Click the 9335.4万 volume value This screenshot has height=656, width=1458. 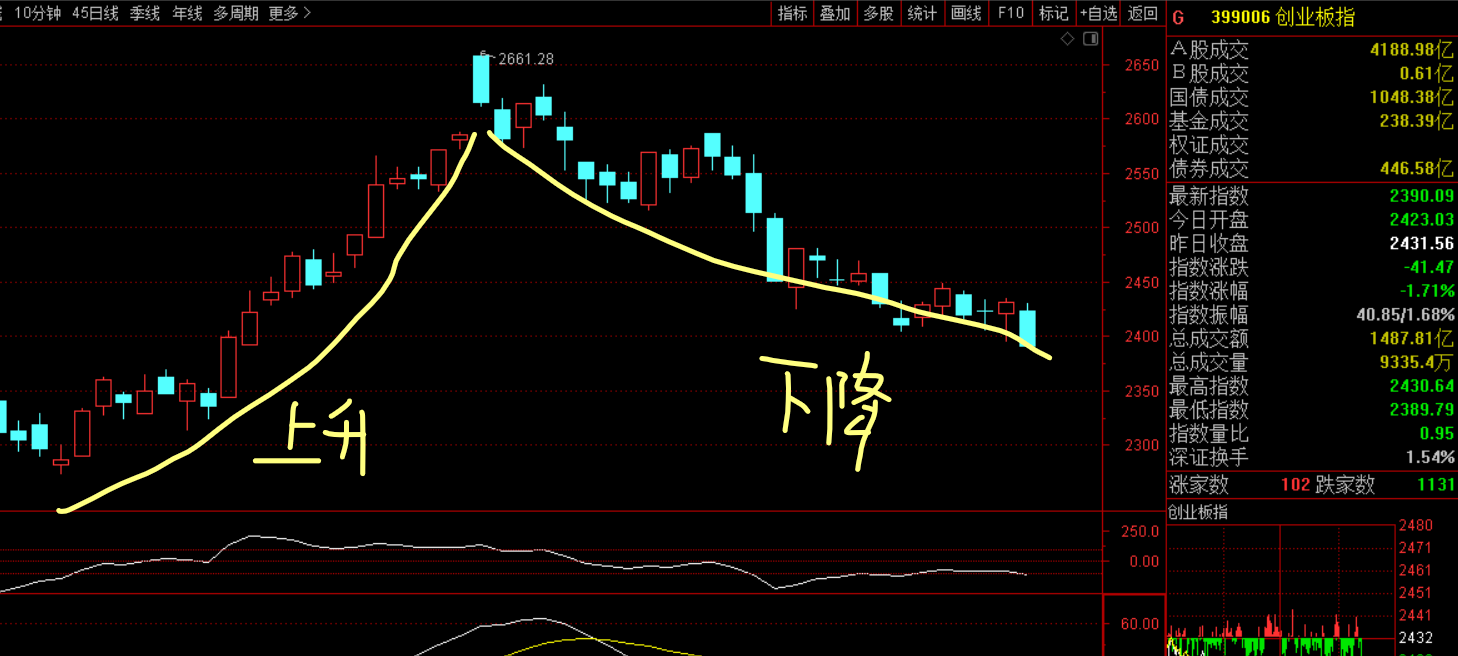click(x=1416, y=362)
